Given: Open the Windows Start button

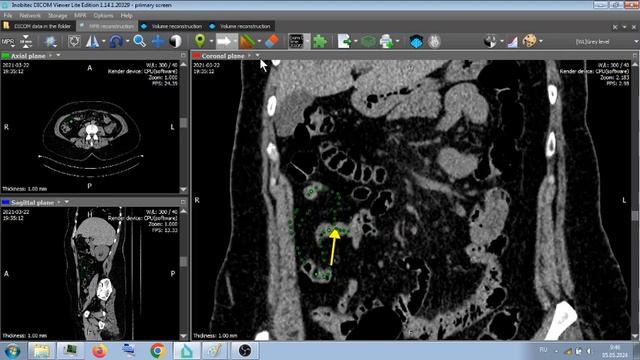Looking at the screenshot, I should click(x=12, y=351).
